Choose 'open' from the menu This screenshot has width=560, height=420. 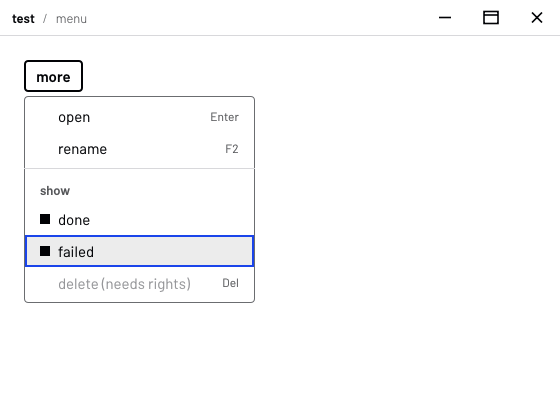pyautogui.click(x=139, y=117)
